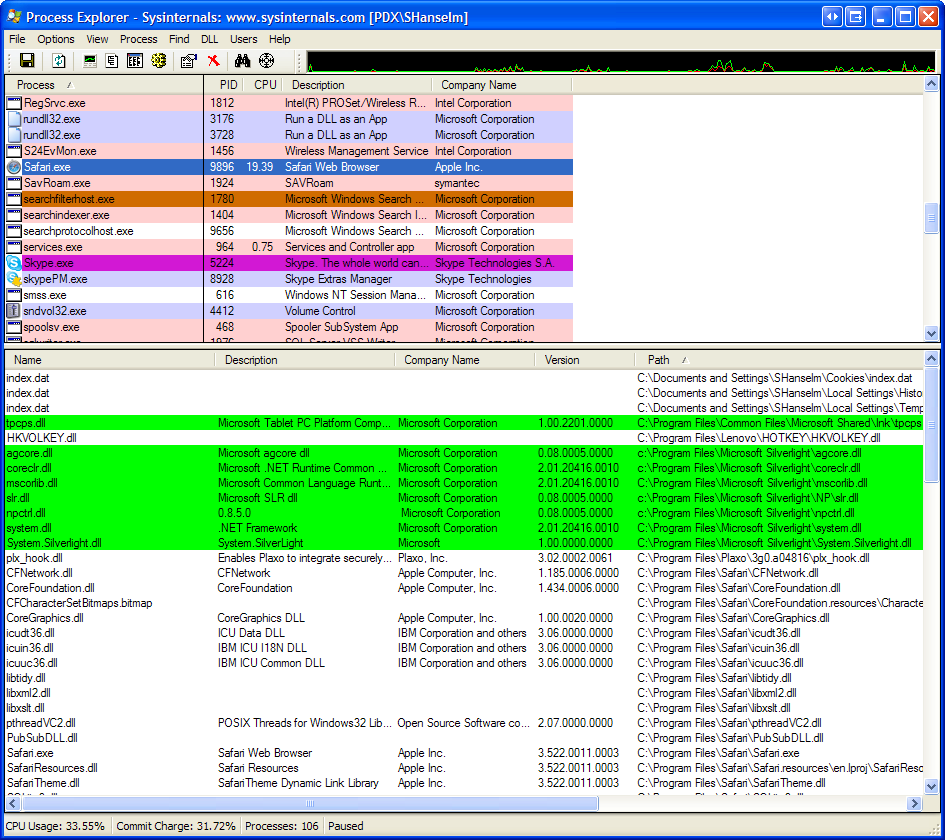The height and width of the screenshot is (840, 945).
Task: Open the process Properties toolbar icon
Action: point(188,61)
